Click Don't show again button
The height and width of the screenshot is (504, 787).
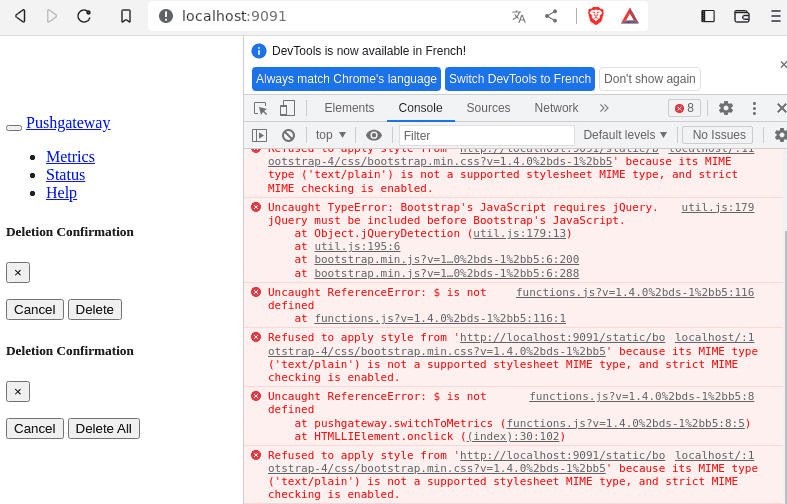pos(649,79)
